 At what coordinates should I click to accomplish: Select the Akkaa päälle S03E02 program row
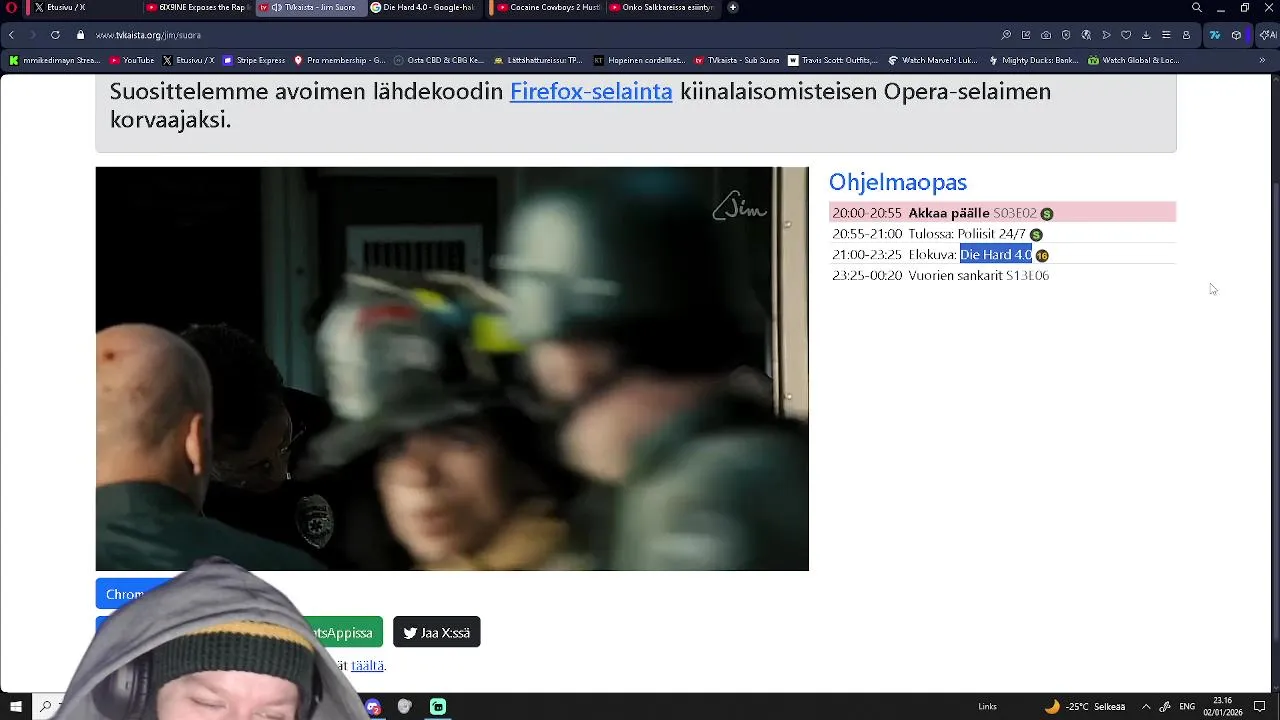[x=1002, y=213]
